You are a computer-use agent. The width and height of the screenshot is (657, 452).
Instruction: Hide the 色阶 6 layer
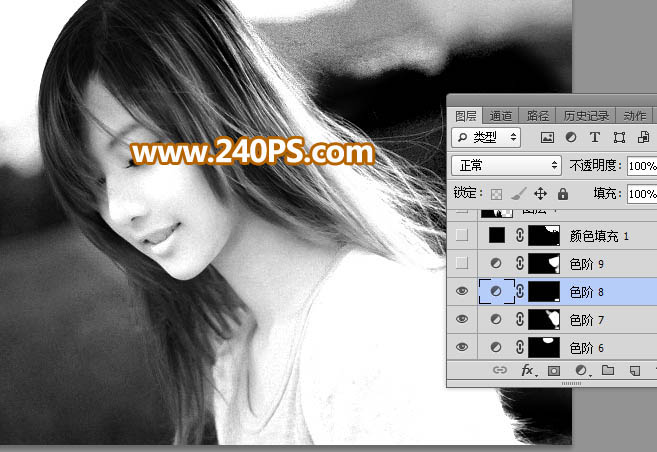[x=462, y=347]
